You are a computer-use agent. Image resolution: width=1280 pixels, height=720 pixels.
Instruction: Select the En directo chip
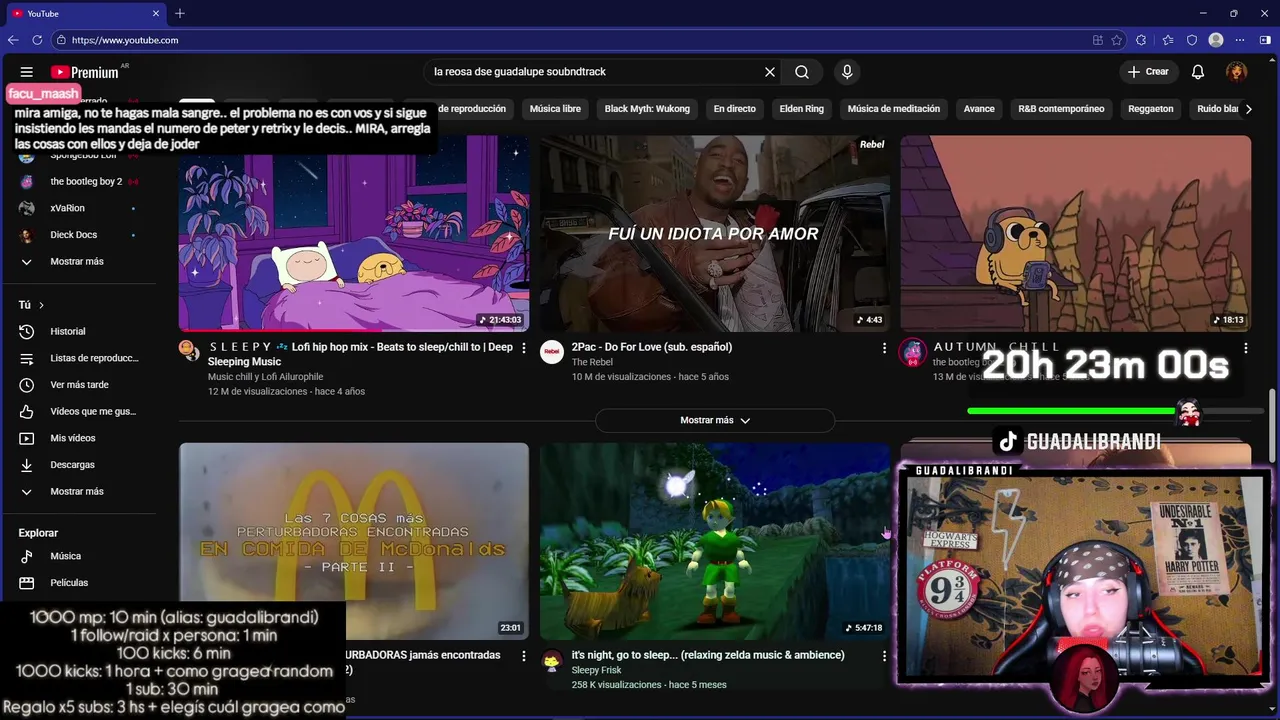point(734,109)
